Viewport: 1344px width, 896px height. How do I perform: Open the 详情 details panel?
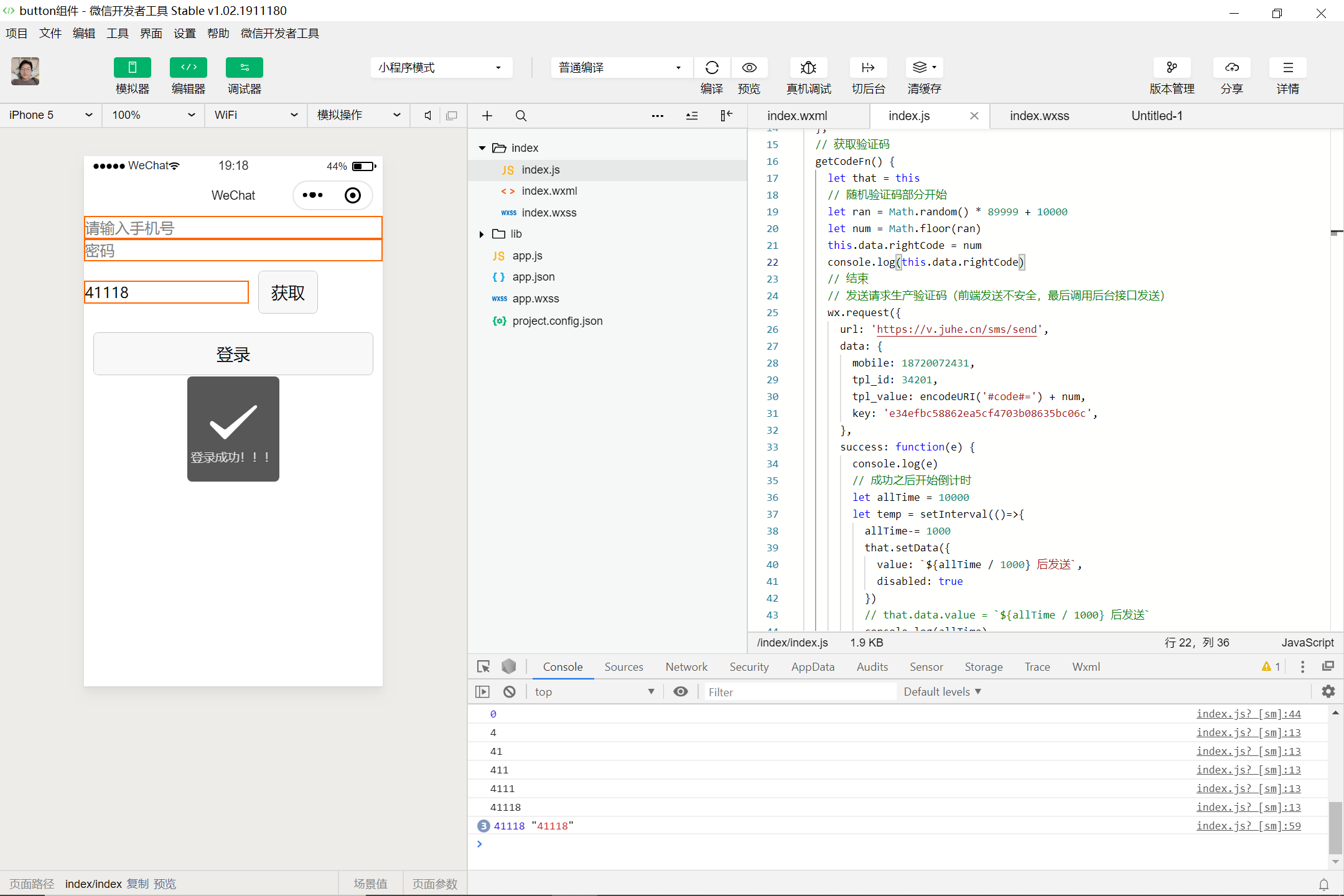point(1287,67)
